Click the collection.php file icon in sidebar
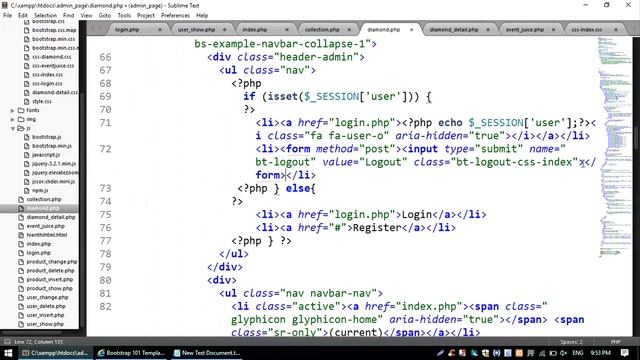The image size is (640, 360). click(x=21, y=199)
